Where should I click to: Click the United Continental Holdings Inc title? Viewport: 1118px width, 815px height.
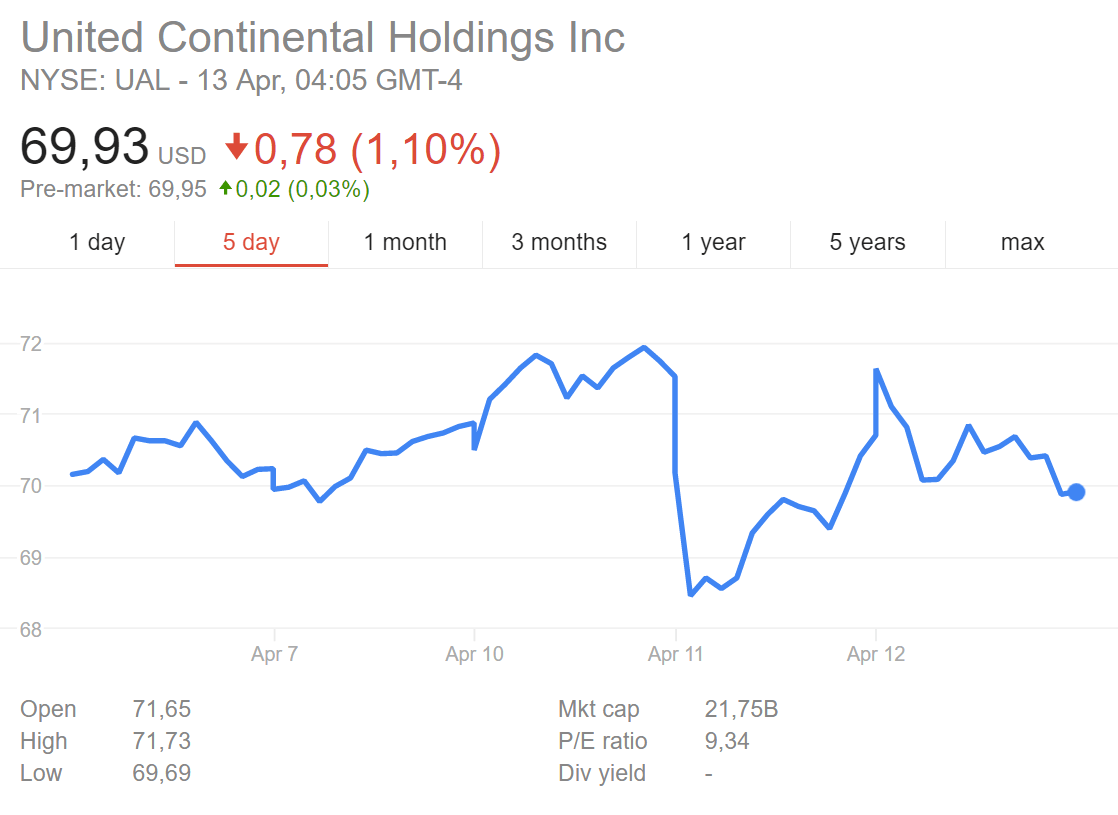(323, 38)
